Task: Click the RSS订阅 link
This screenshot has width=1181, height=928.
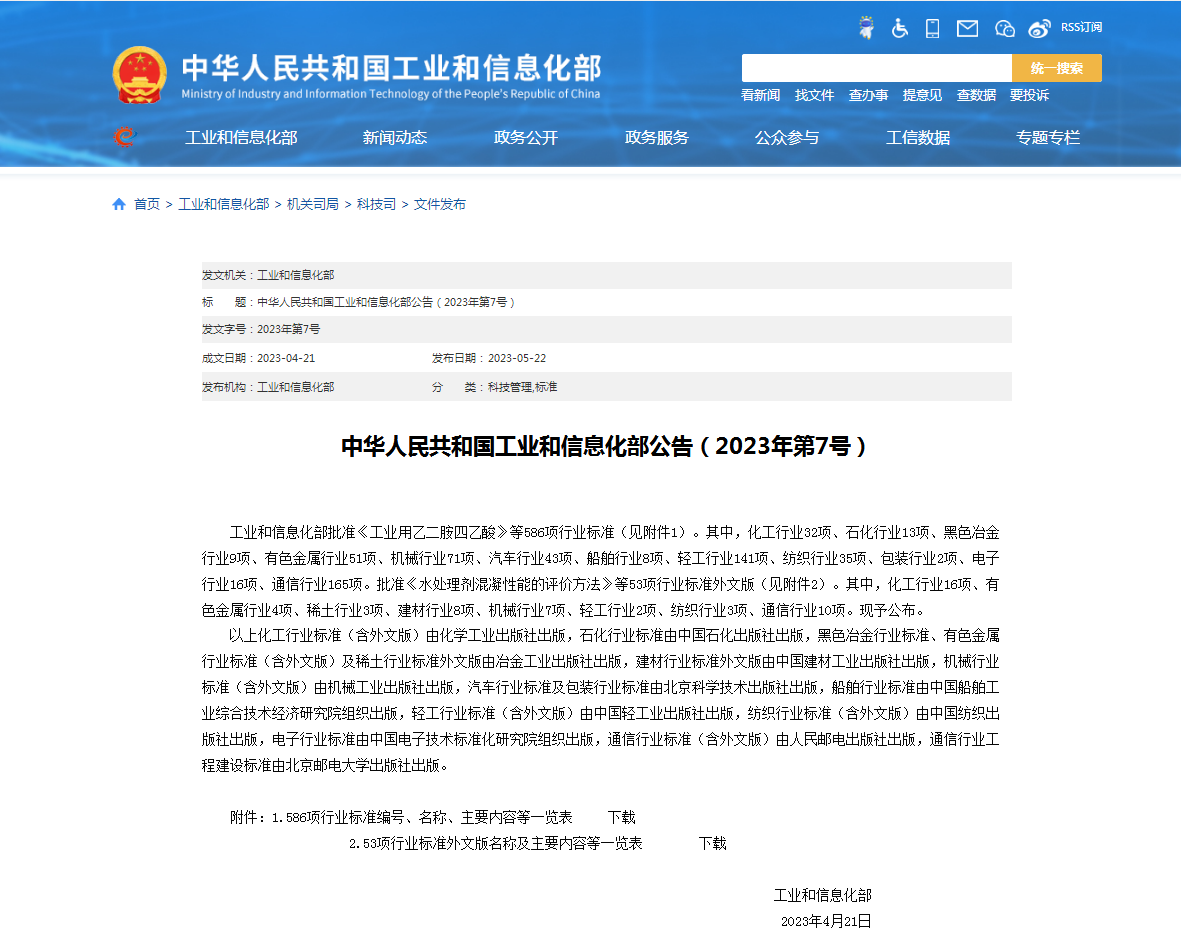Action: (x=1082, y=27)
